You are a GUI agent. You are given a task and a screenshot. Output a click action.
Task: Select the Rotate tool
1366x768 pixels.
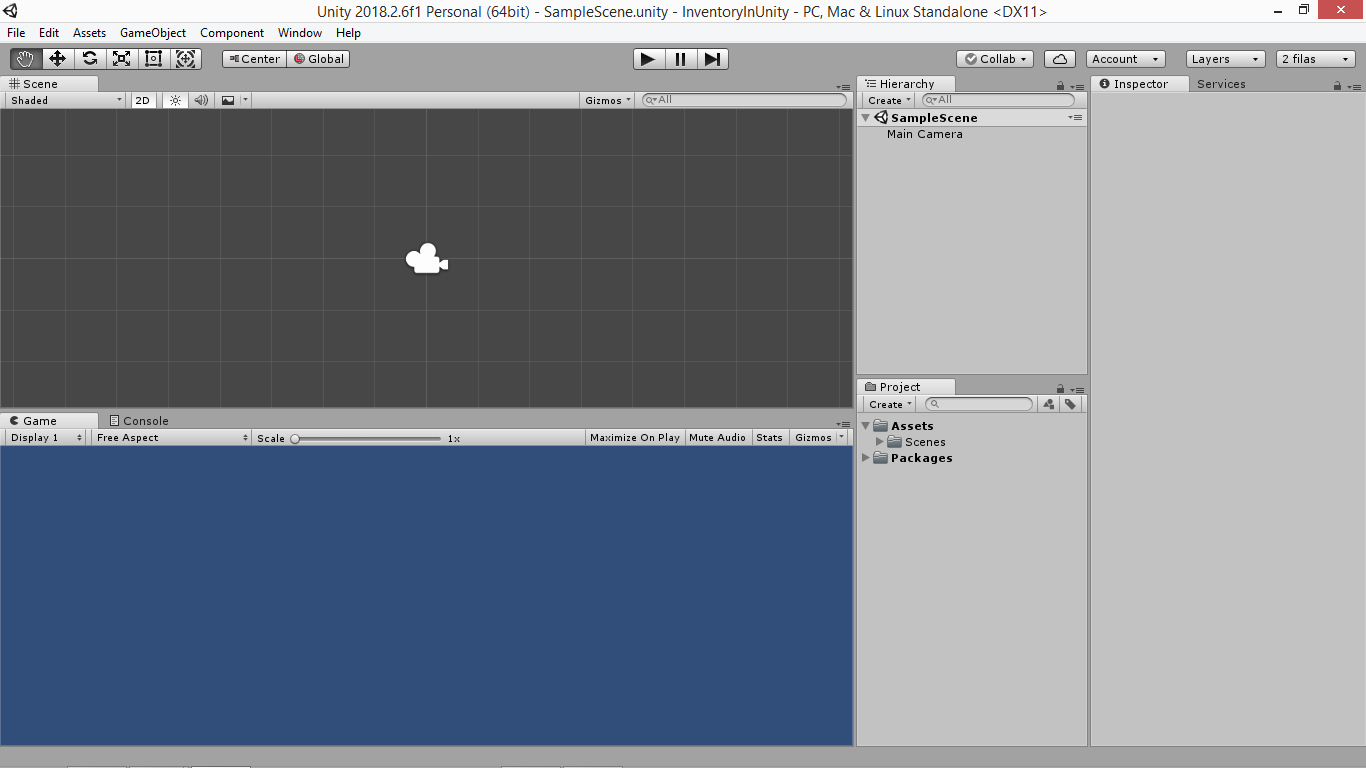click(90, 59)
